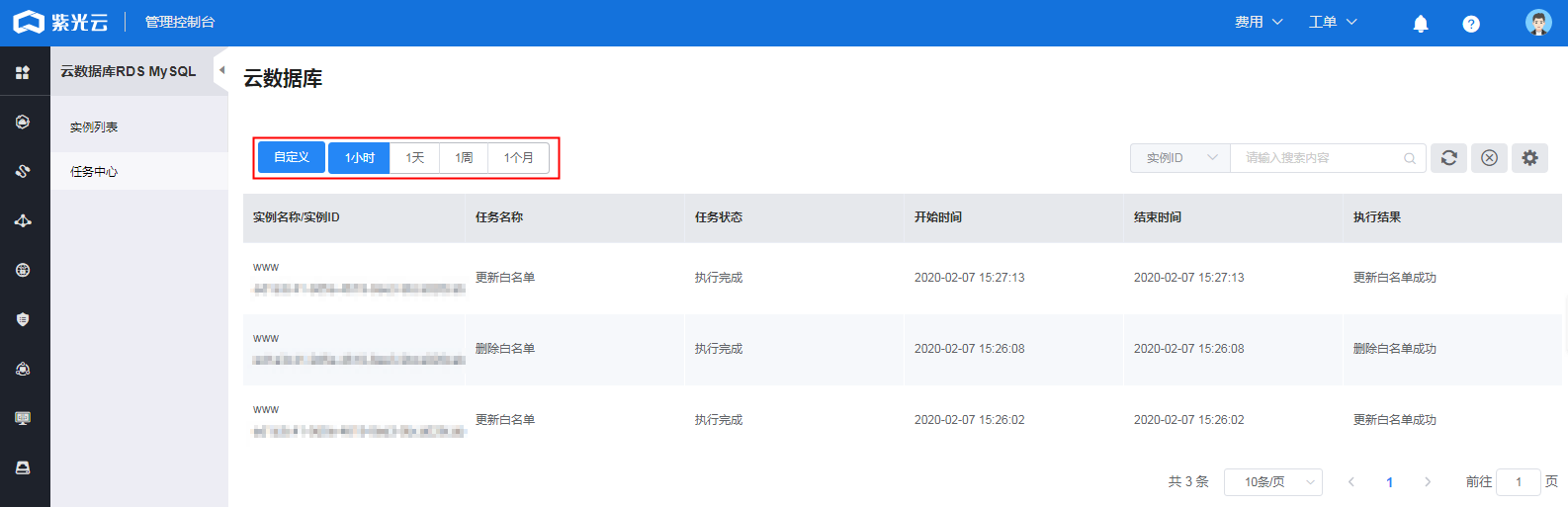This screenshot has height=507, width=1568.
Task: Open the column settings gear icon
Action: [1529, 158]
